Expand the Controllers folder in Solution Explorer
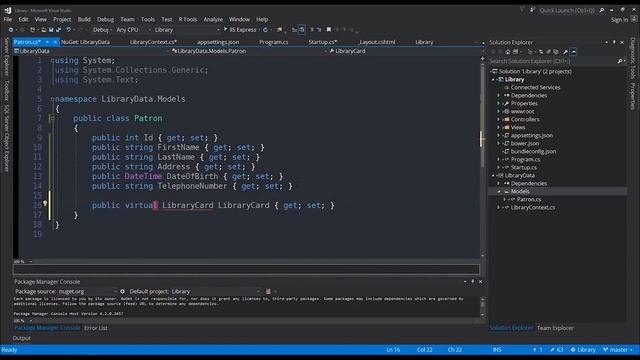 coord(498,120)
